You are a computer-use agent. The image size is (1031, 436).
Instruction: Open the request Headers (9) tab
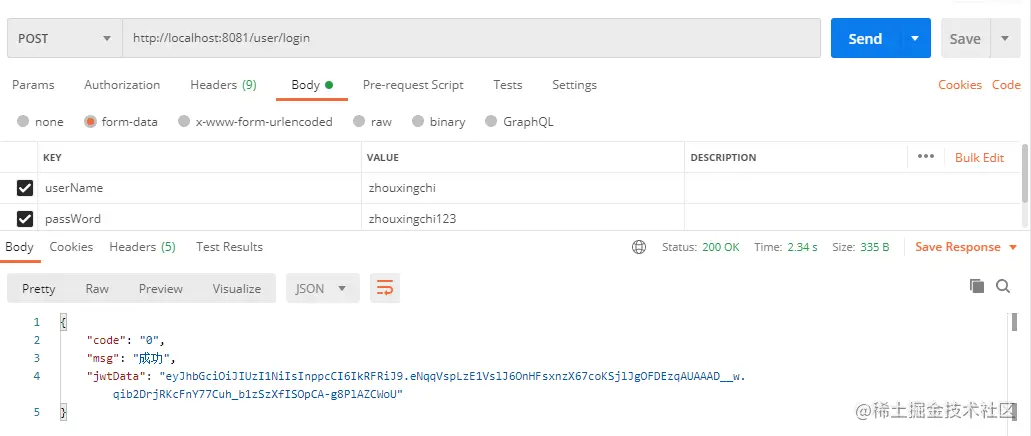point(223,85)
